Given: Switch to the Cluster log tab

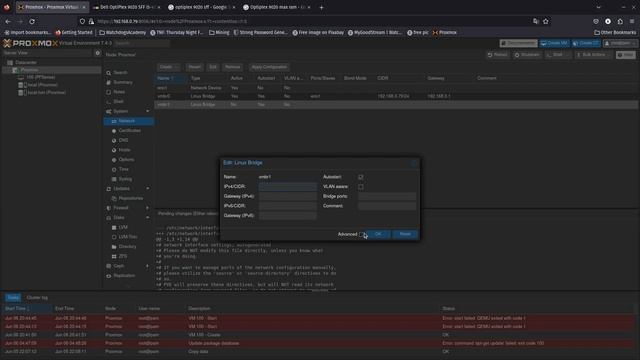Looking at the screenshot, I should tap(37, 298).
